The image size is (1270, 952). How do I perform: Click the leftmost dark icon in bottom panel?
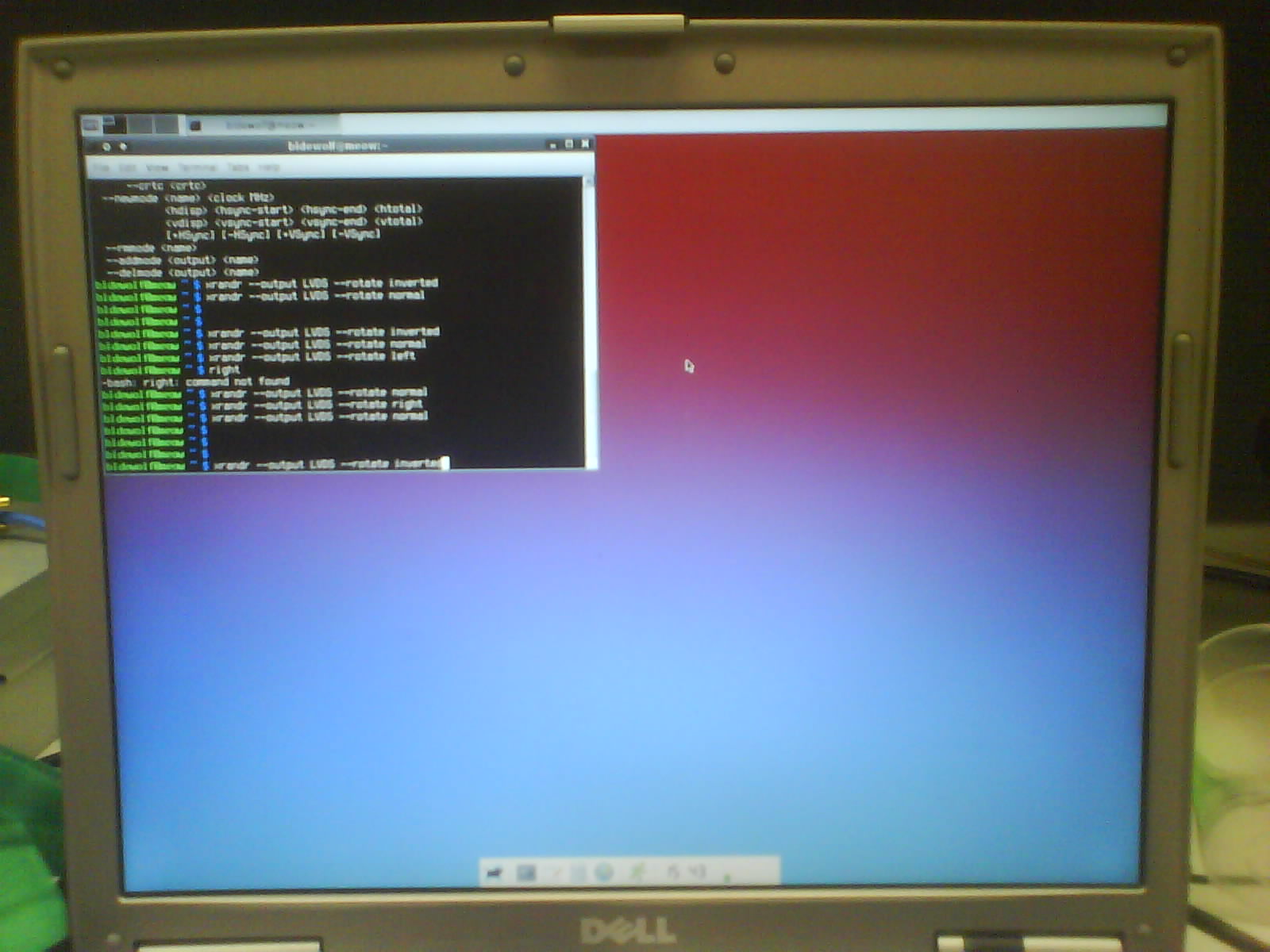495,873
